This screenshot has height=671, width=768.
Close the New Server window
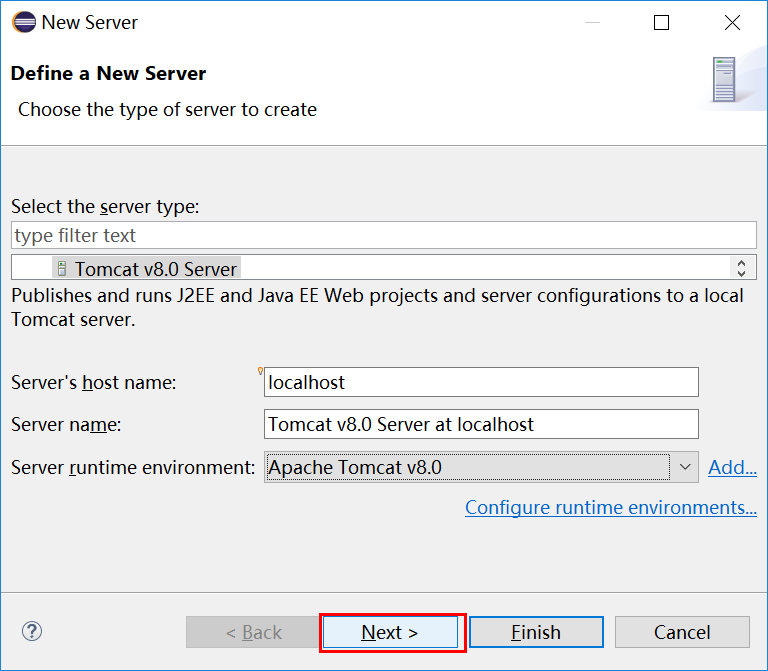click(732, 23)
